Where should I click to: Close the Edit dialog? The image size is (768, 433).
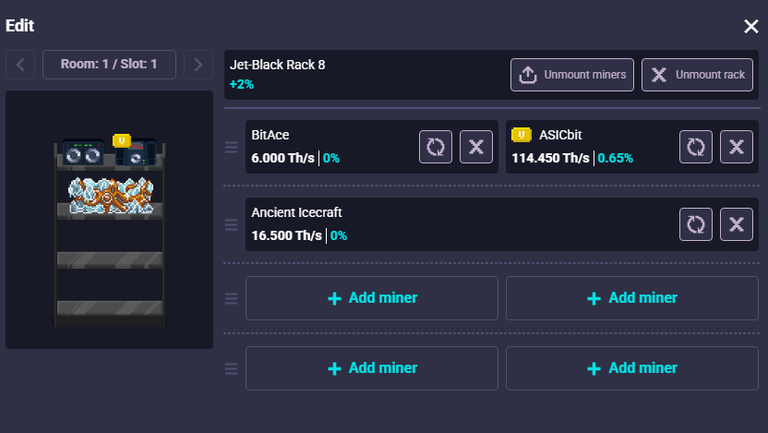click(751, 26)
